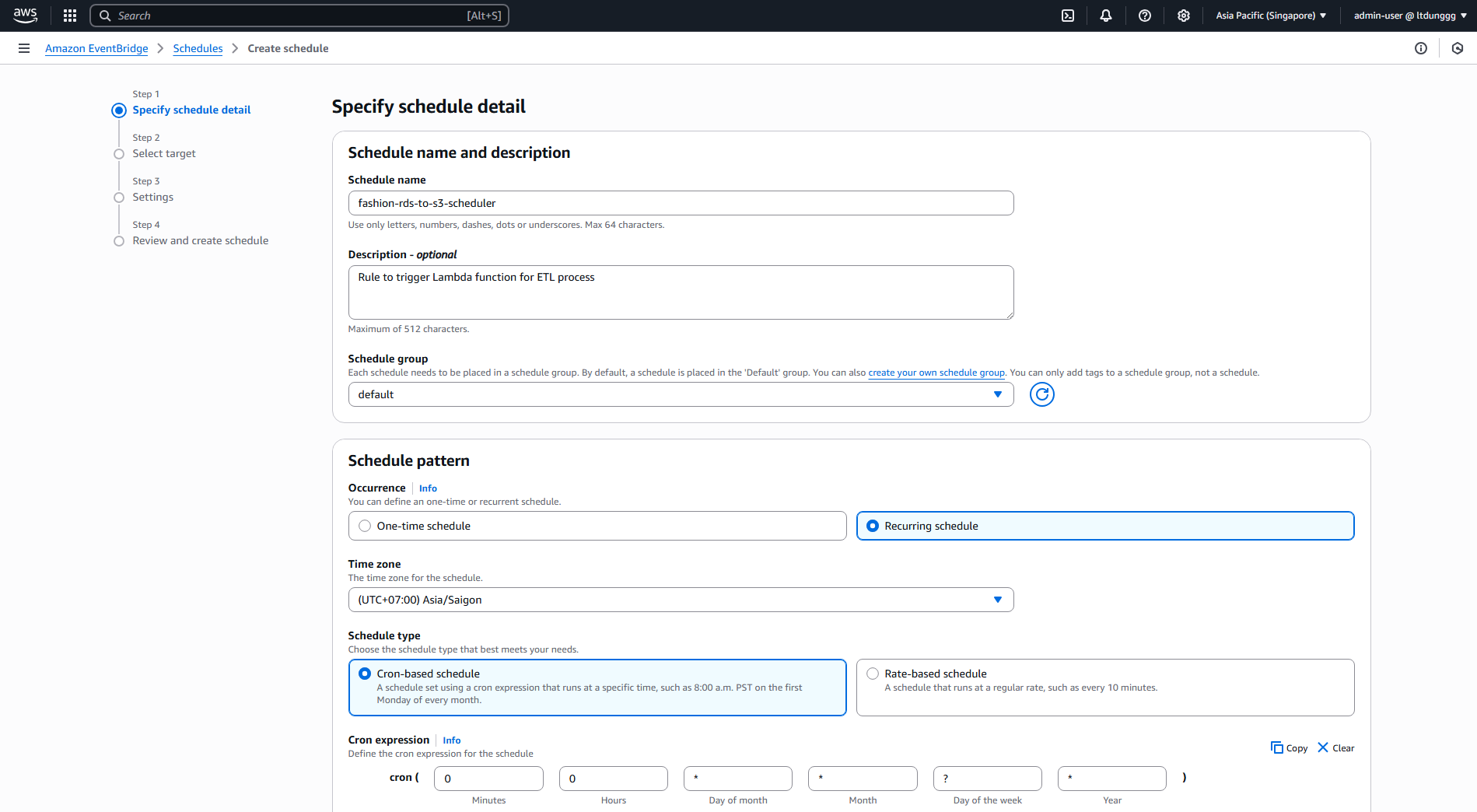1477x812 pixels.
Task: Click the AWS search box
Action: [299, 16]
